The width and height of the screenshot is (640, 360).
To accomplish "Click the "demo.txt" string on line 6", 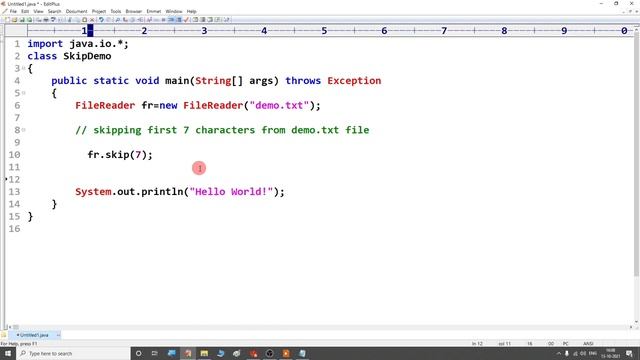I will (x=280, y=105).
